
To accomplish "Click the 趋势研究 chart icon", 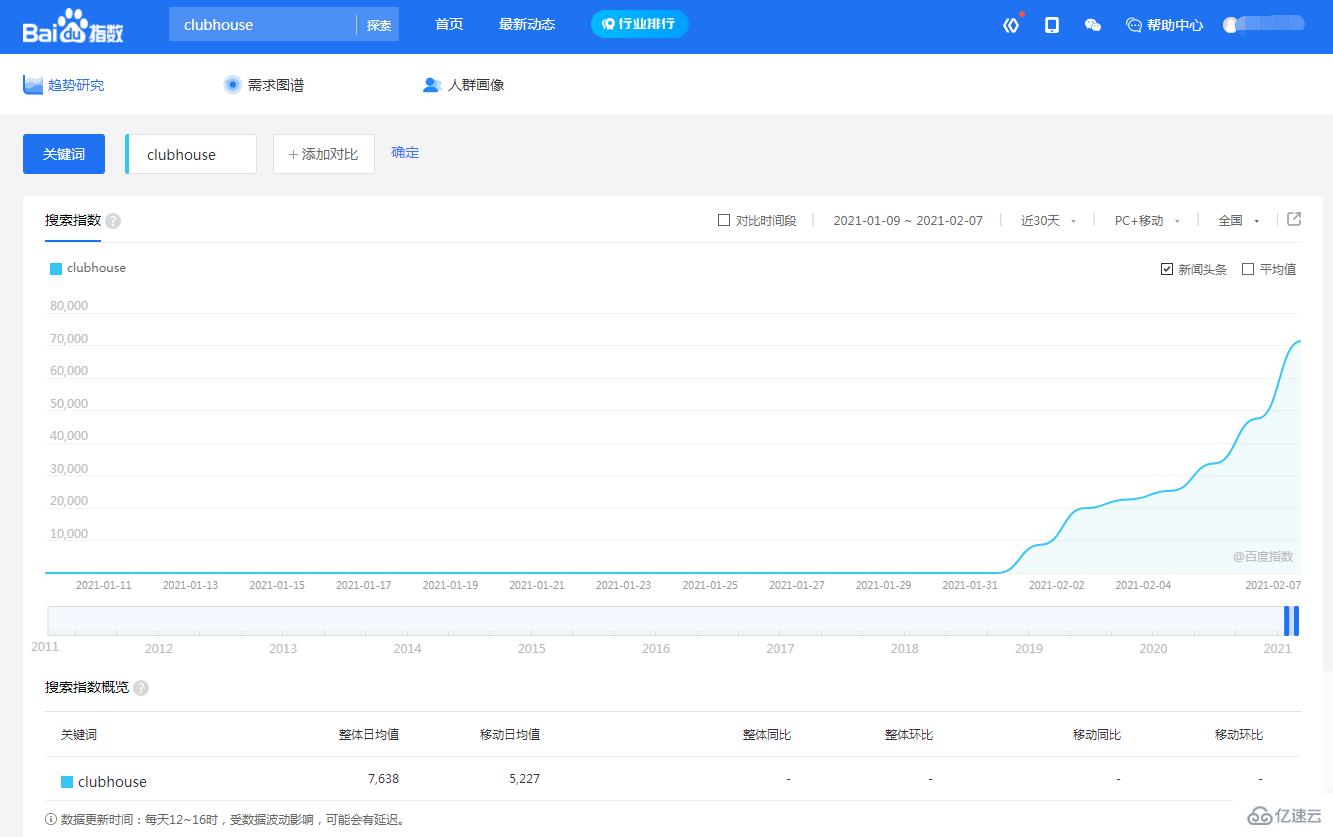I will (x=33, y=85).
